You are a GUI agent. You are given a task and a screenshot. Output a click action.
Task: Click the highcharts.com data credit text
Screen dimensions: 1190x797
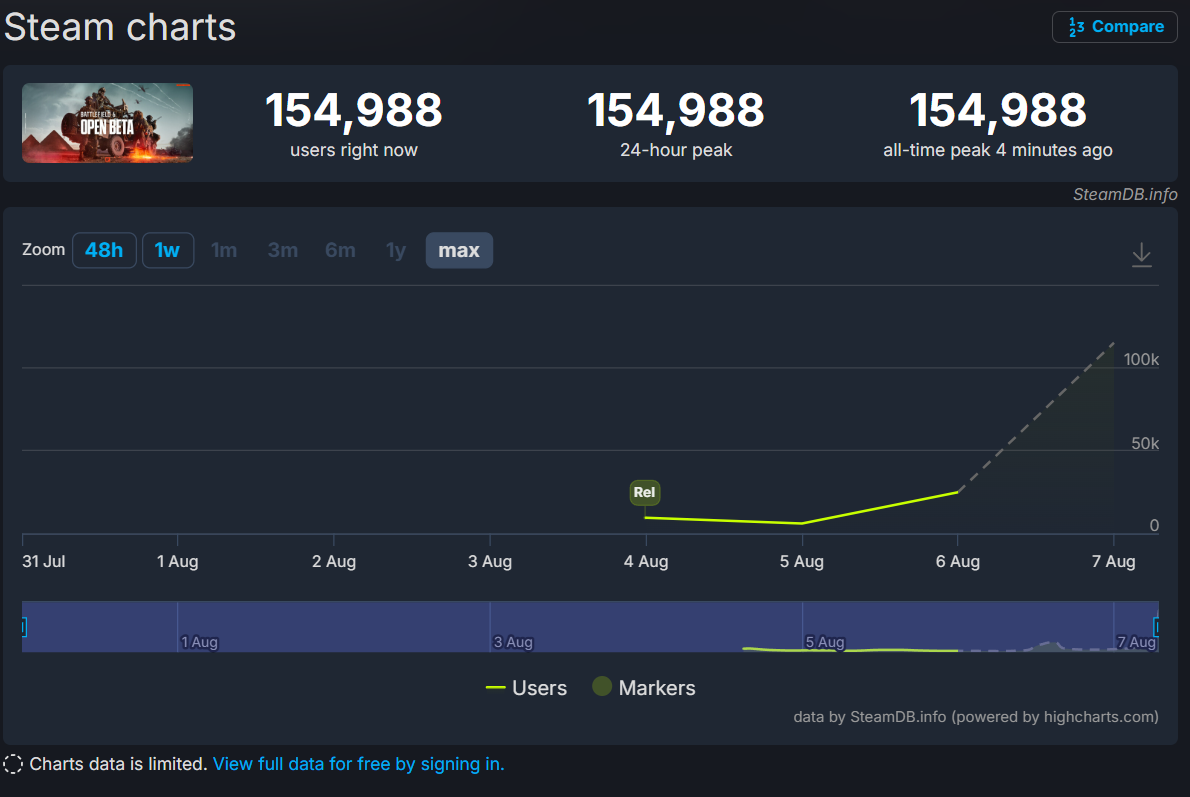pos(976,717)
